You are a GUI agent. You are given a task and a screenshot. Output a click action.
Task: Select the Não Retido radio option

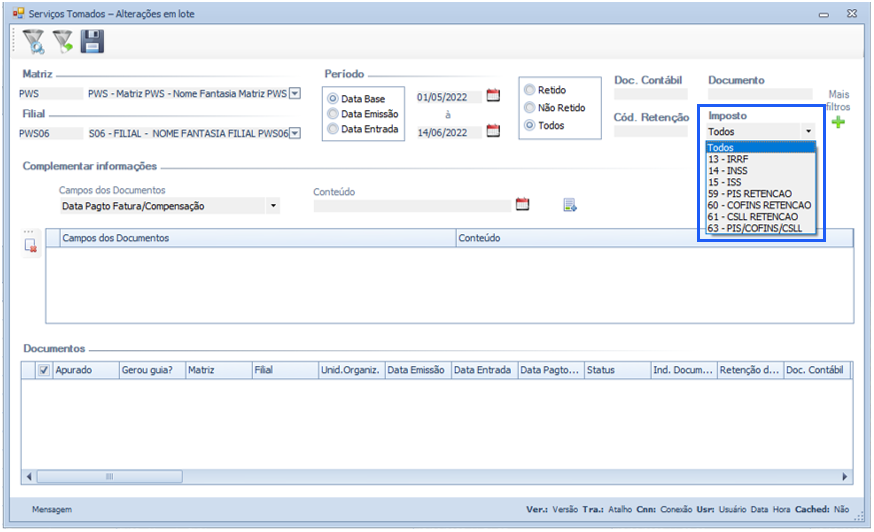pos(530,107)
